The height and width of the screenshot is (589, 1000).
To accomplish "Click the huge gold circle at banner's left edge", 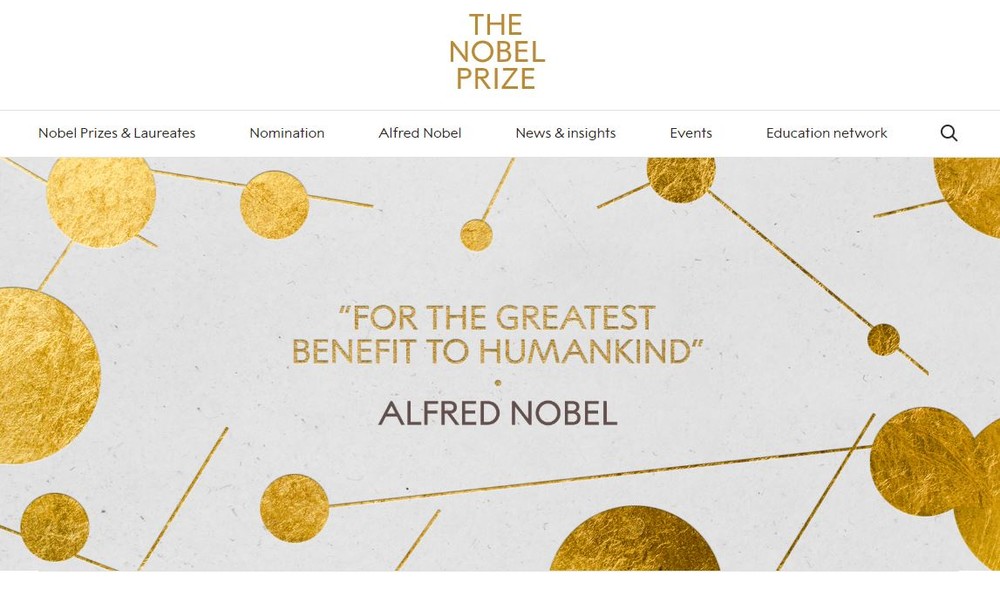I will (40, 375).
